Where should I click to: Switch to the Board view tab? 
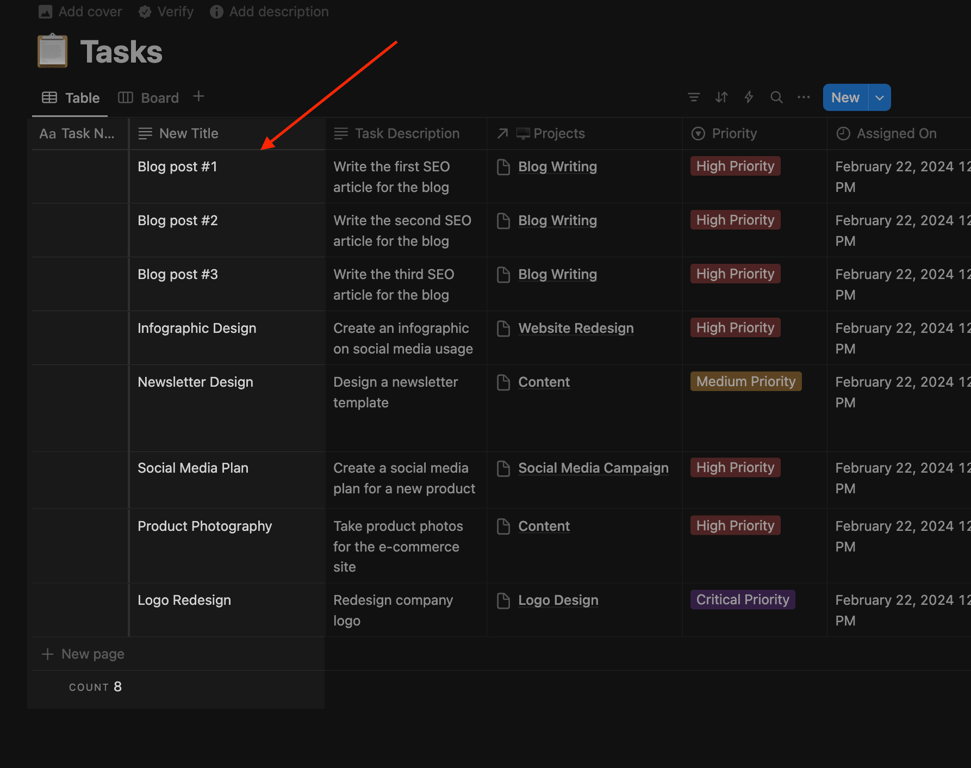[x=149, y=98]
